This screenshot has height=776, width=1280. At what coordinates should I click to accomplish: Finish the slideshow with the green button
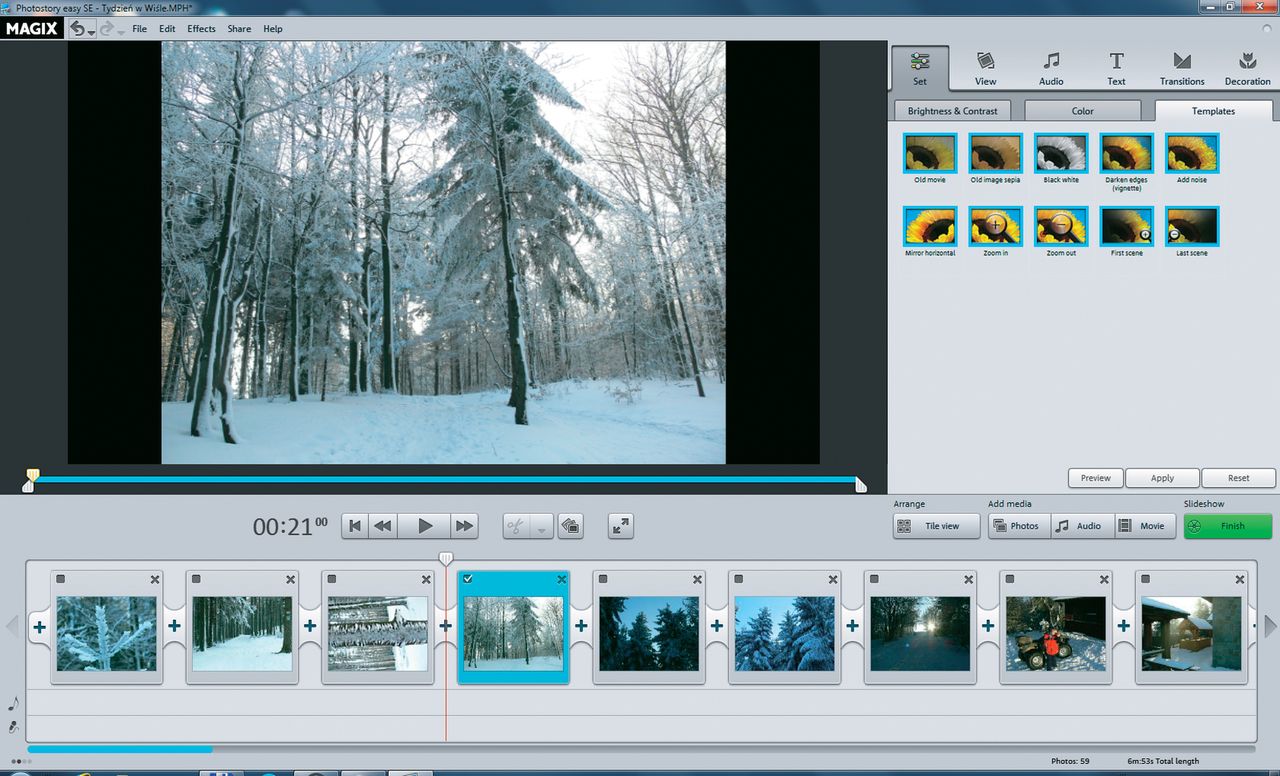tap(1228, 526)
